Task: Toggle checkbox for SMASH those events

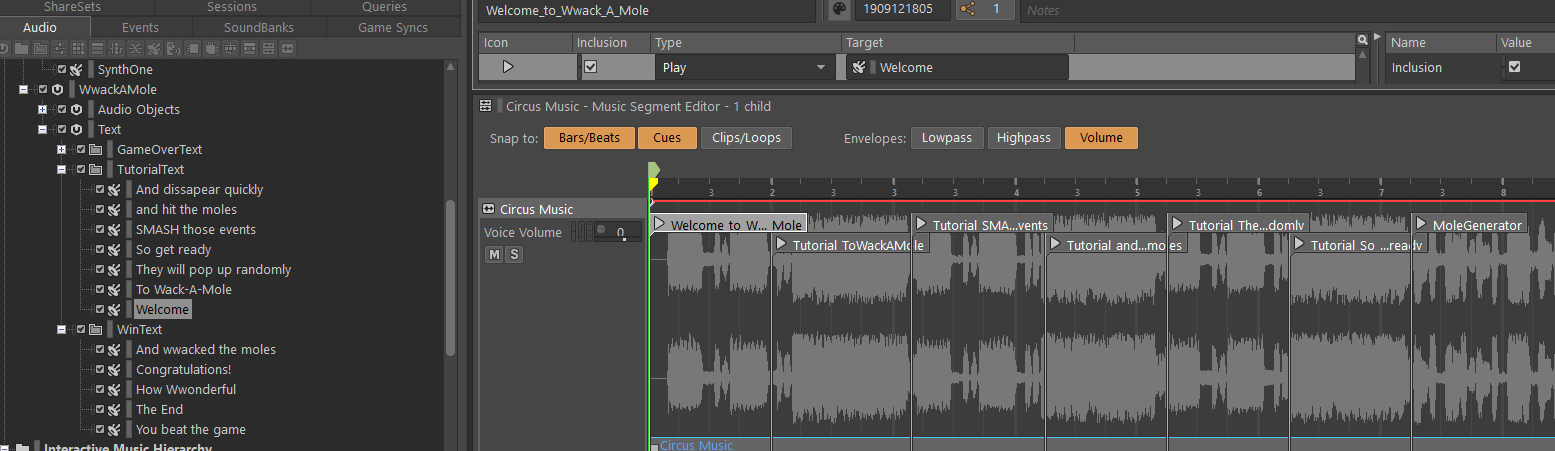Action: tap(100, 230)
